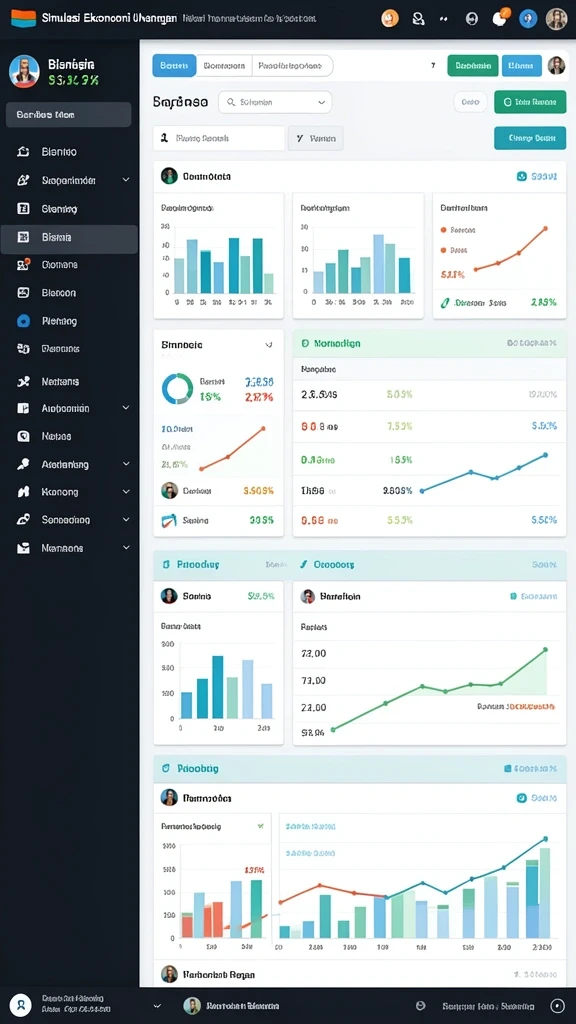This screenshot has height=1024, width=576.
Task: Toggle the teal checkbox in Rannoobn header row
Action: pyautogui.click(x=521, y=797)
